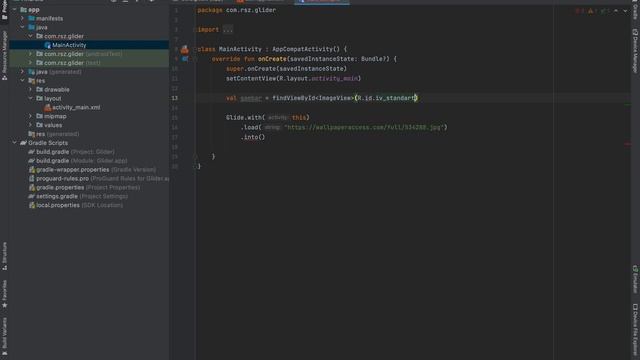This screenshot has width=640, height=360.
Task: Click line number 13 in the gutter
Action: pyautogui.click(x=175, y=98)
